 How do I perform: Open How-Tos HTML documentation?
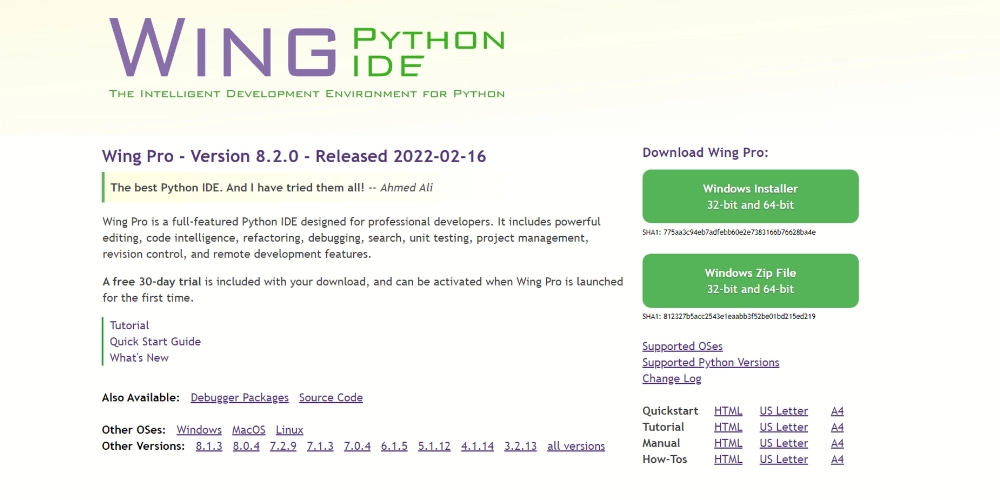point(728,460)
